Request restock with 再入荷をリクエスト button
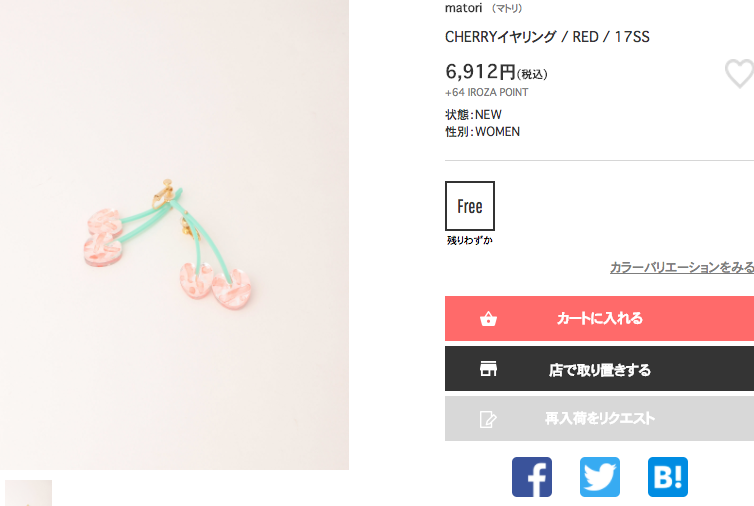754x506 pixels. click(x=599, y=418)
